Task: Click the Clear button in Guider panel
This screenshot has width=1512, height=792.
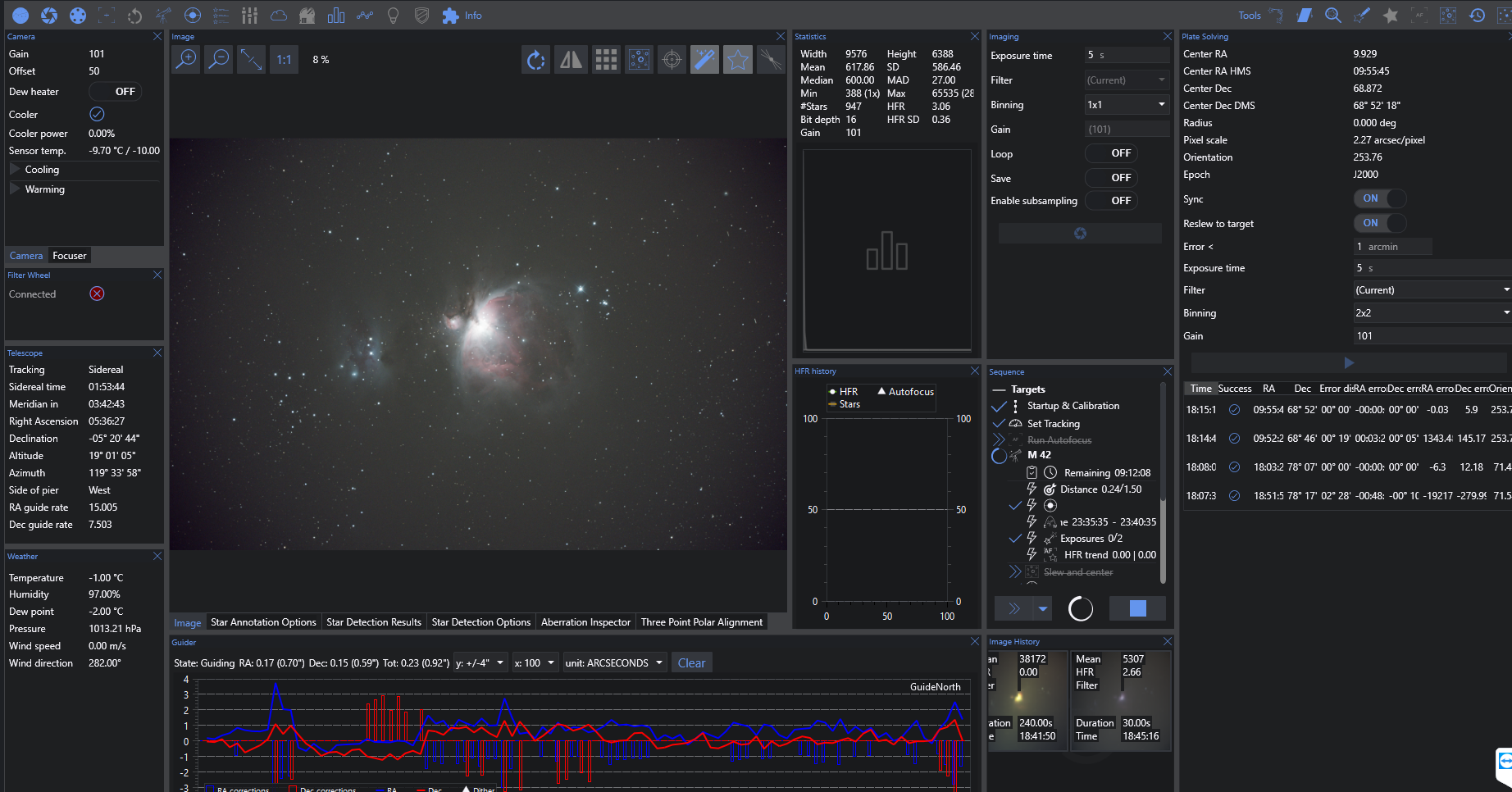Action: (x=691, y=663)
